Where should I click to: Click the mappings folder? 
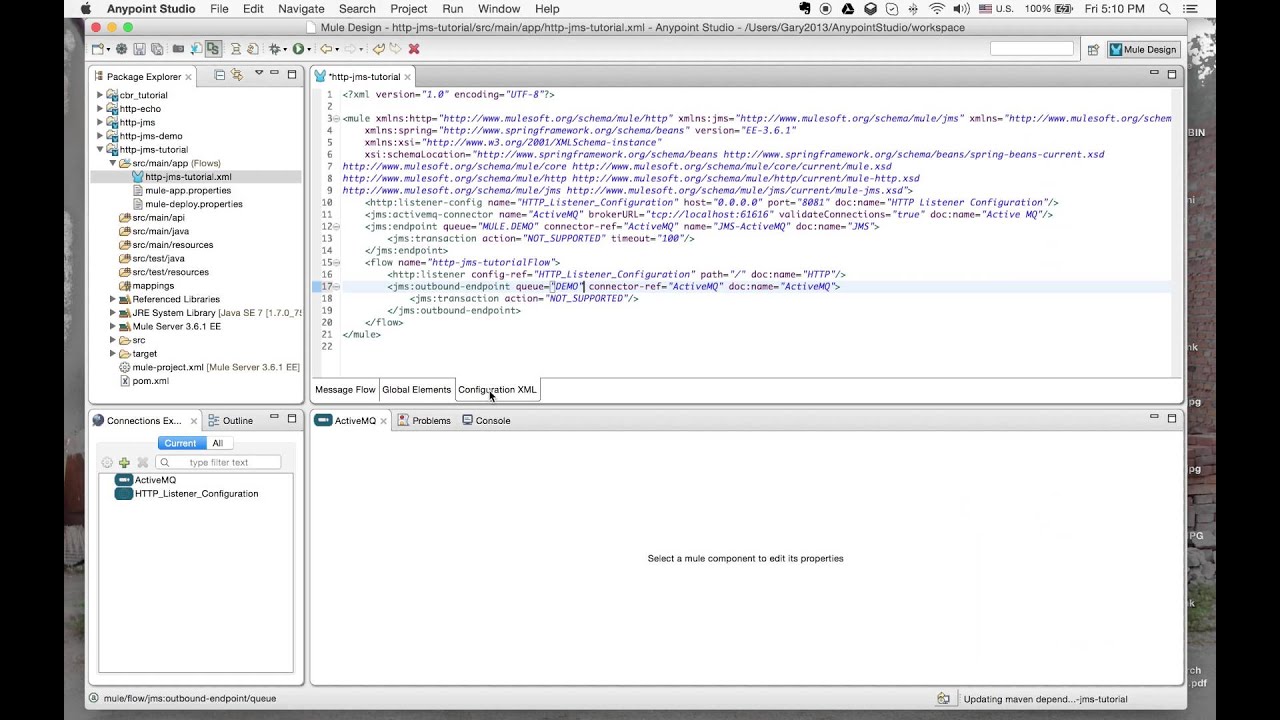[146, 286]
